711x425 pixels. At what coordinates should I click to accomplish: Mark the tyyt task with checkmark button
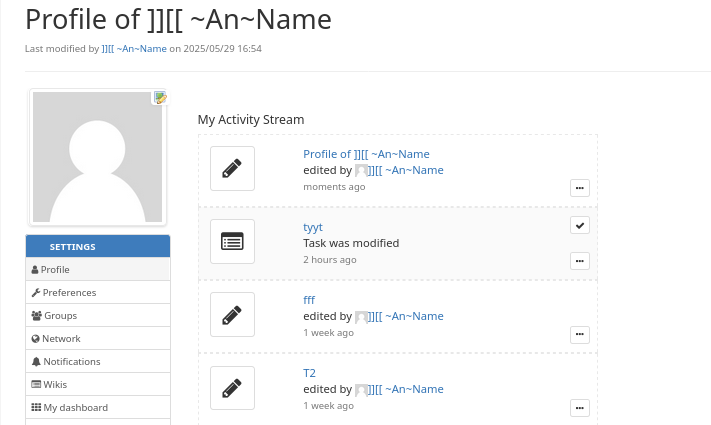(x=580, y=225)
